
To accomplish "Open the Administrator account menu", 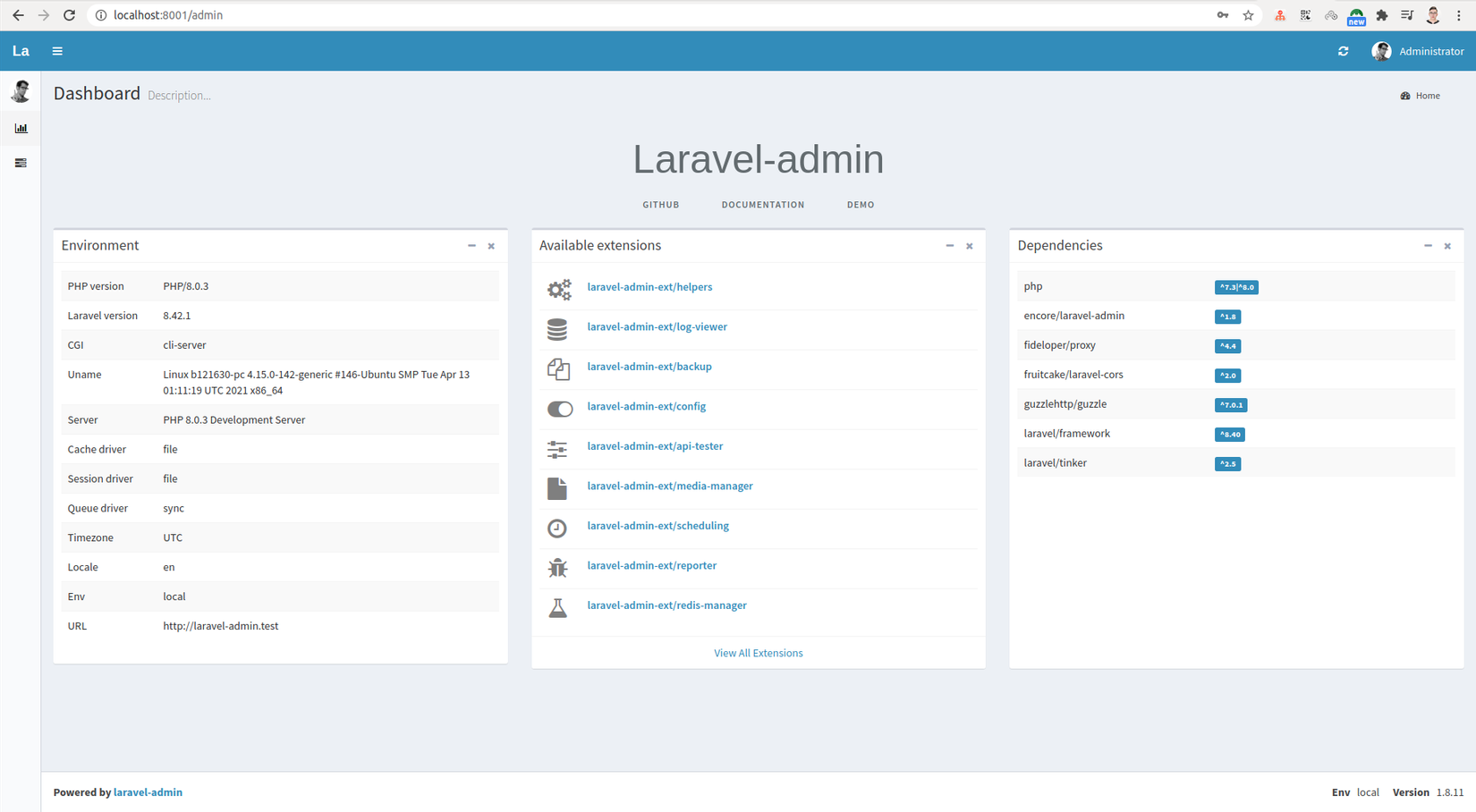I will click(1419, 51).
